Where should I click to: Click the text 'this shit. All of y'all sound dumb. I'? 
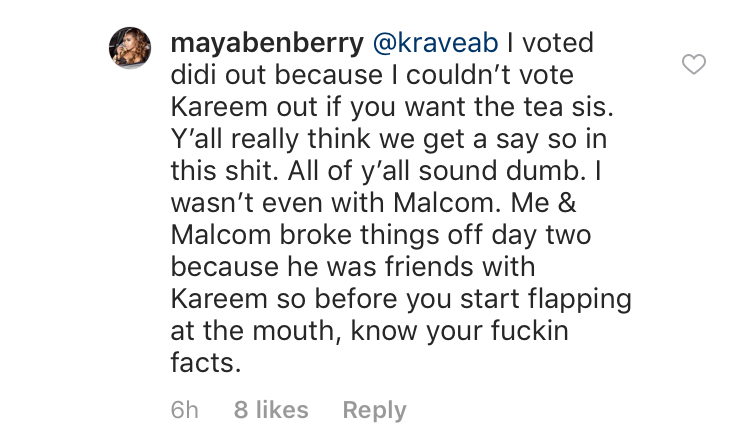pyautogui.click(x=386, y=171)
